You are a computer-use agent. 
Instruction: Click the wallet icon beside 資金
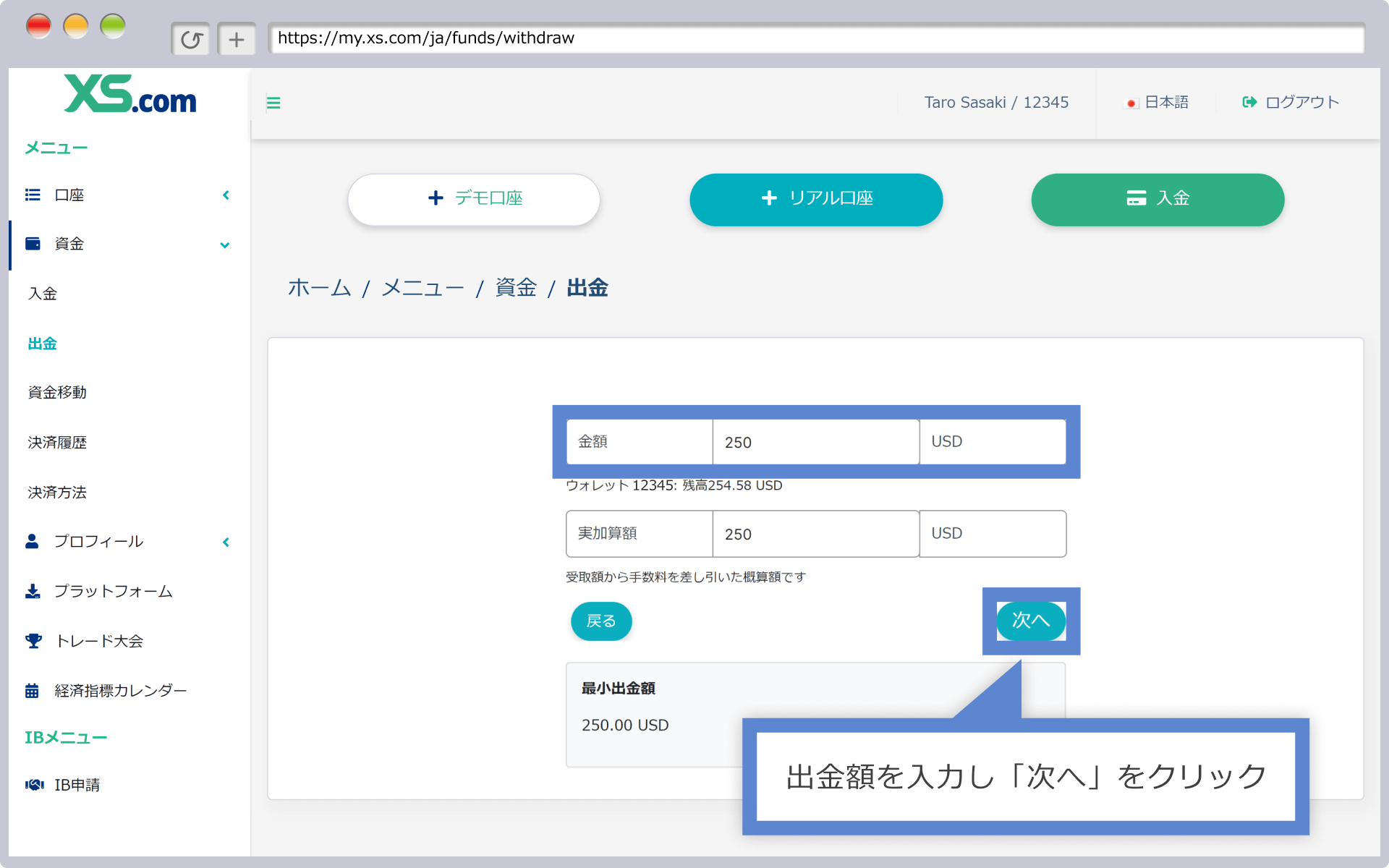coord(33,244)
